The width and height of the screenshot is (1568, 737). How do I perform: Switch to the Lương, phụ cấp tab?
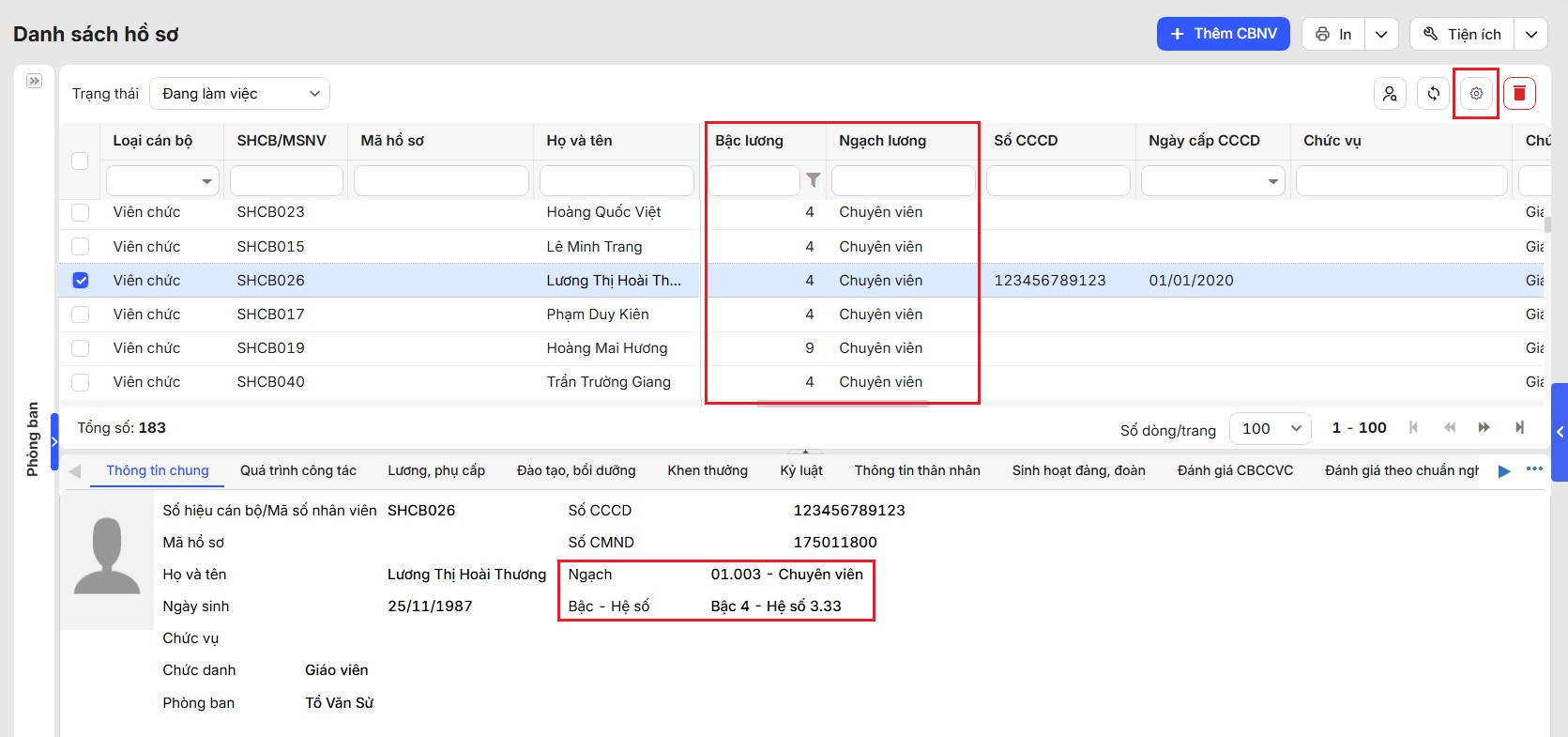[436, 470]
